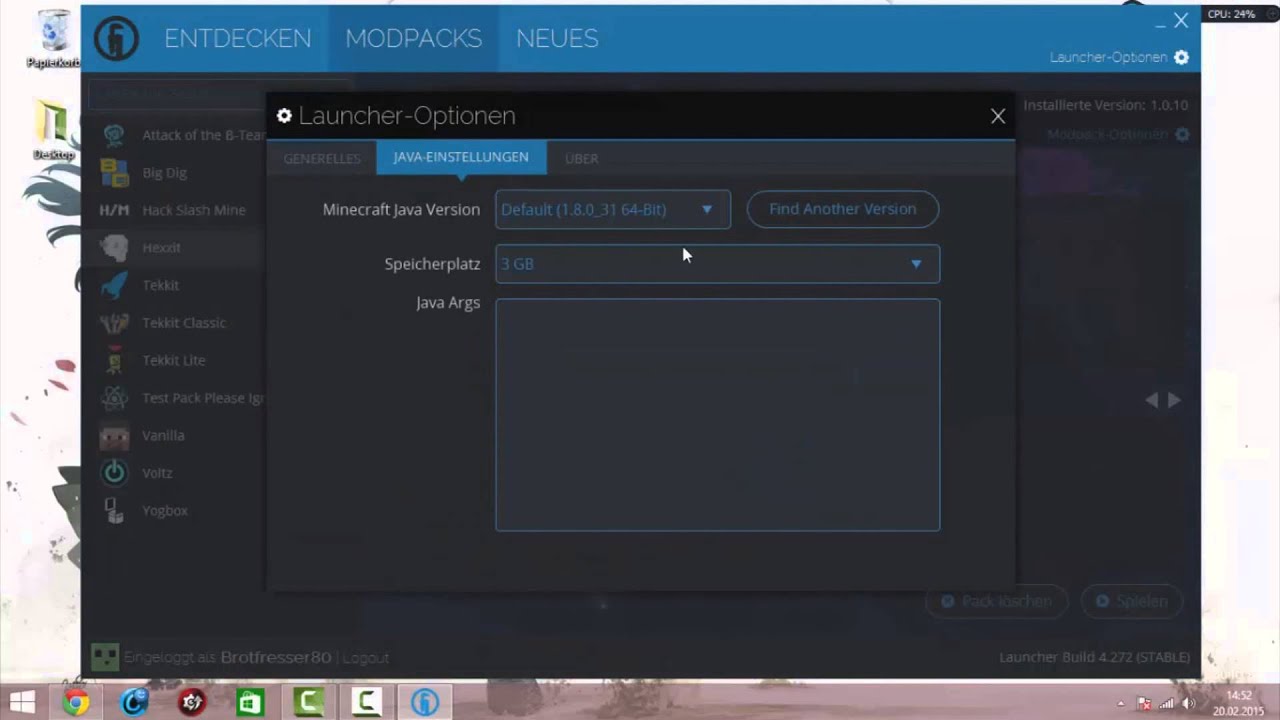
Task: Click the Technic launcher logo icon
Action: pyautogui.click(x=116, y=39)
